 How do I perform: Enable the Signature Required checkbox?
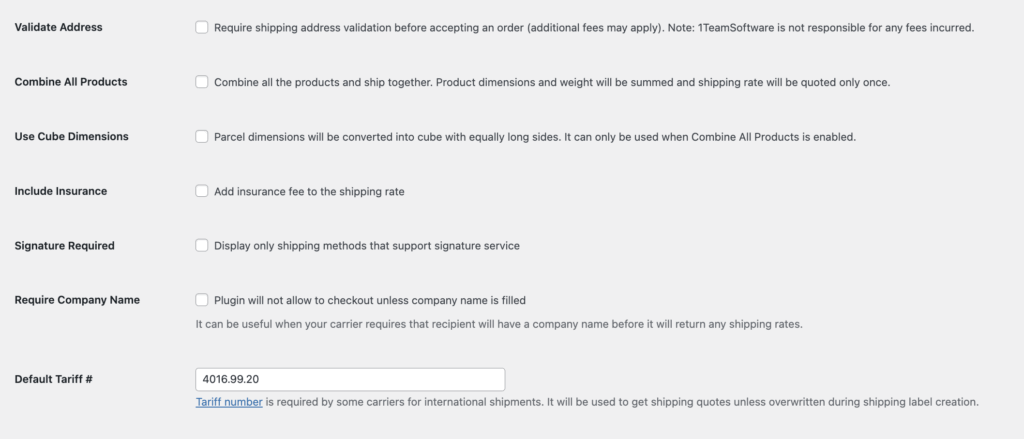(202, 245)
